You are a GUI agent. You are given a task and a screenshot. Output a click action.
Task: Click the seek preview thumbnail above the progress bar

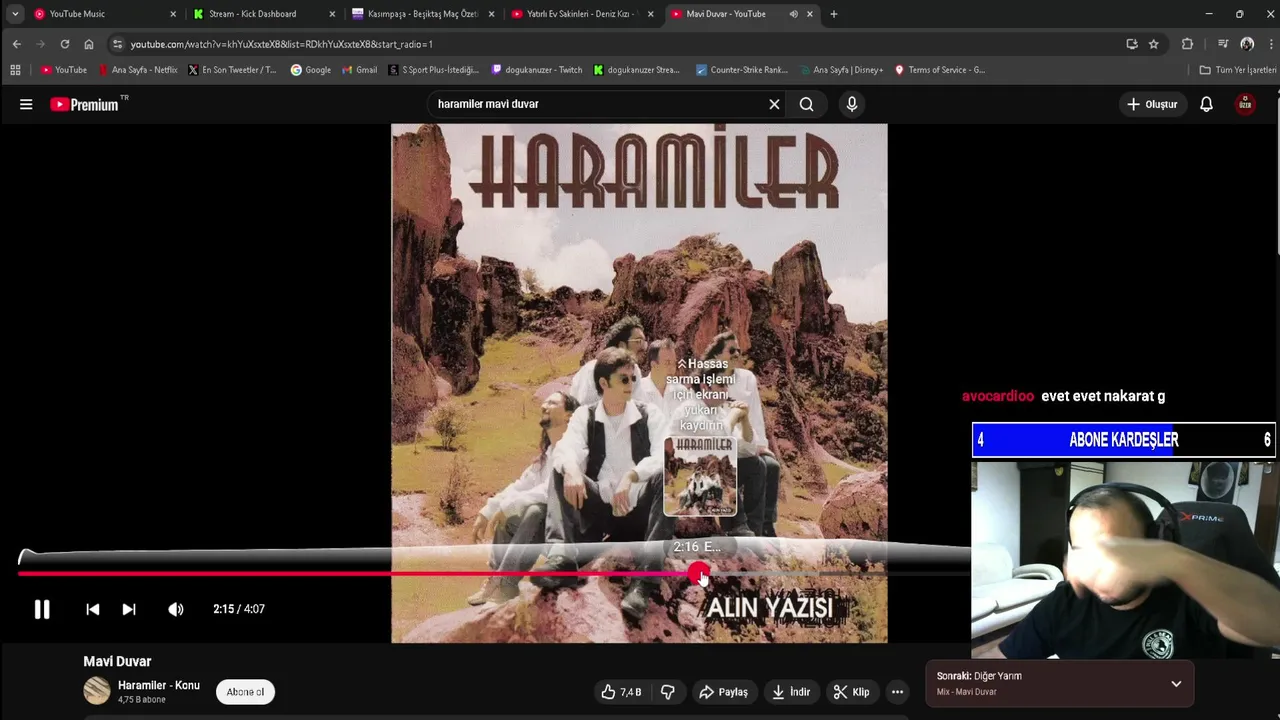click(x=700, y=477)
